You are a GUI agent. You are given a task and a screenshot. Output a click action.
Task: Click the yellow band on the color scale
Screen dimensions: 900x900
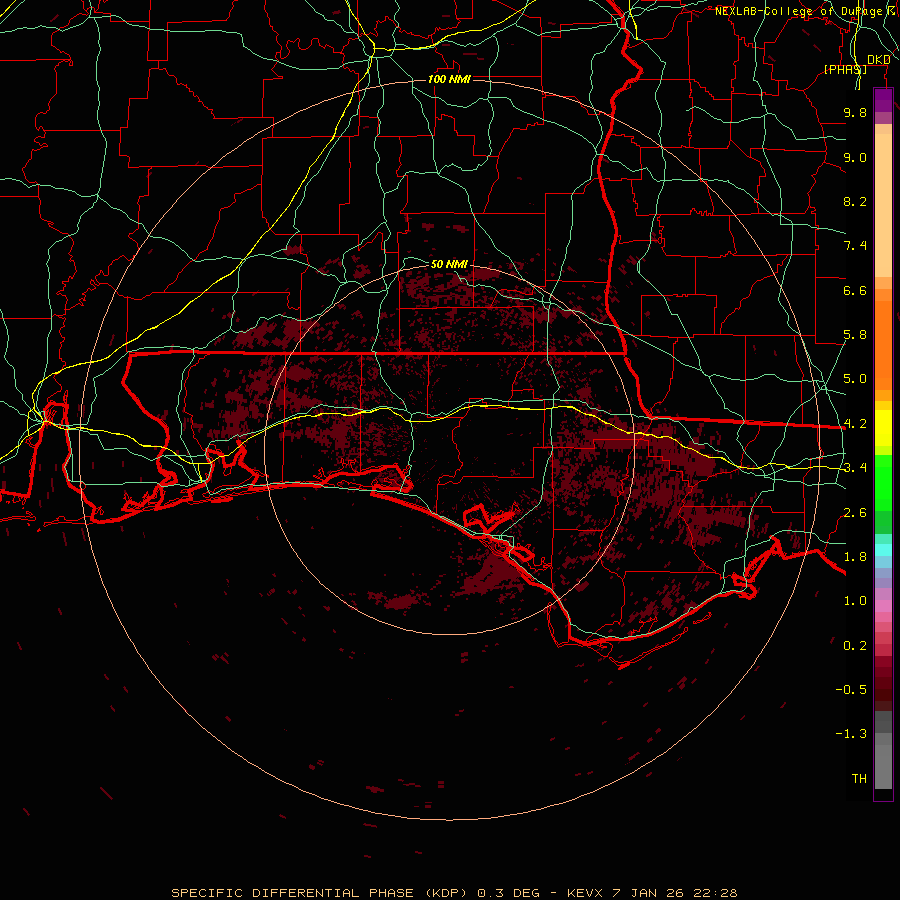click(x=883, y=428)
